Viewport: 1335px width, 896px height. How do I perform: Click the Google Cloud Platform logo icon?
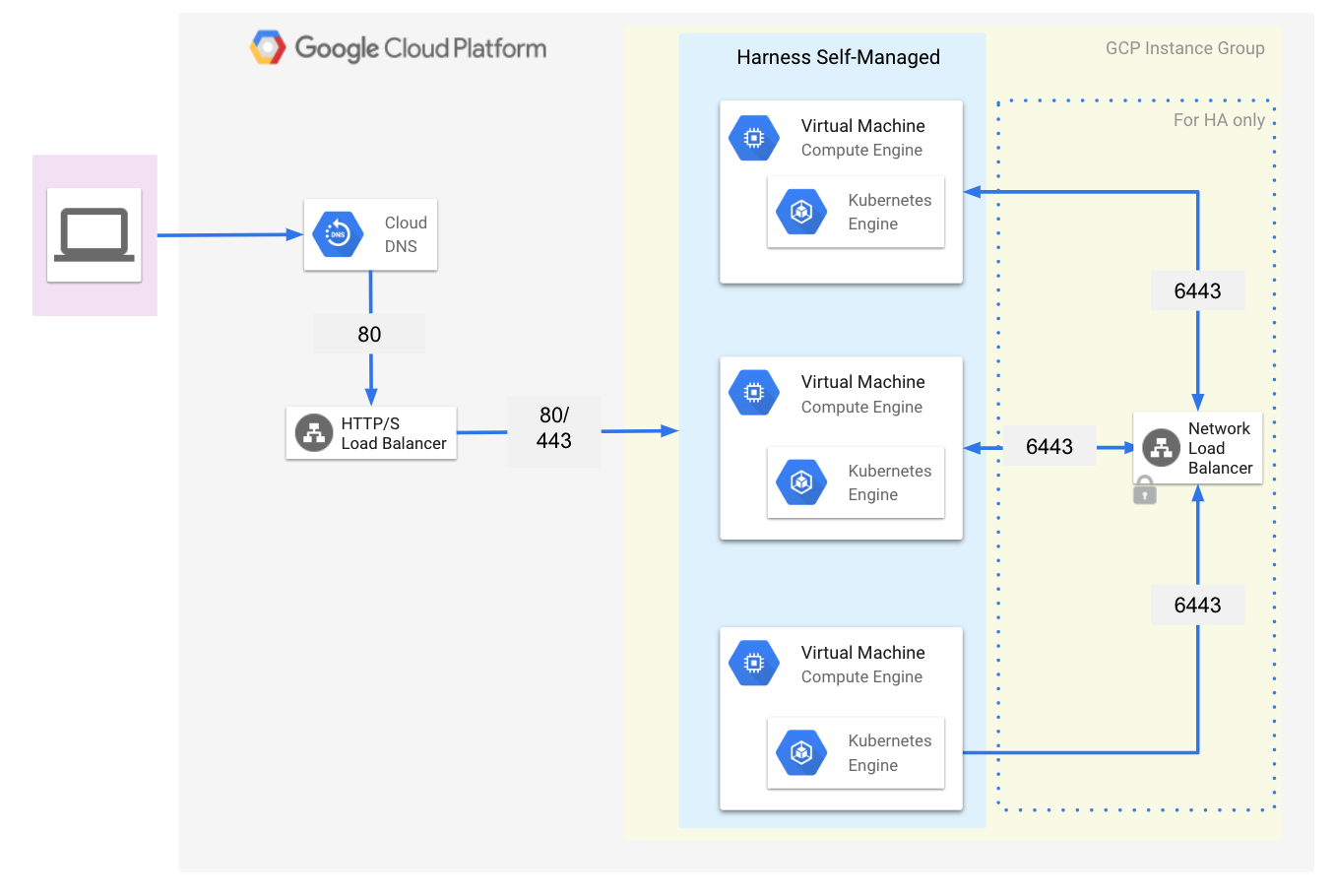pos(268,47)
